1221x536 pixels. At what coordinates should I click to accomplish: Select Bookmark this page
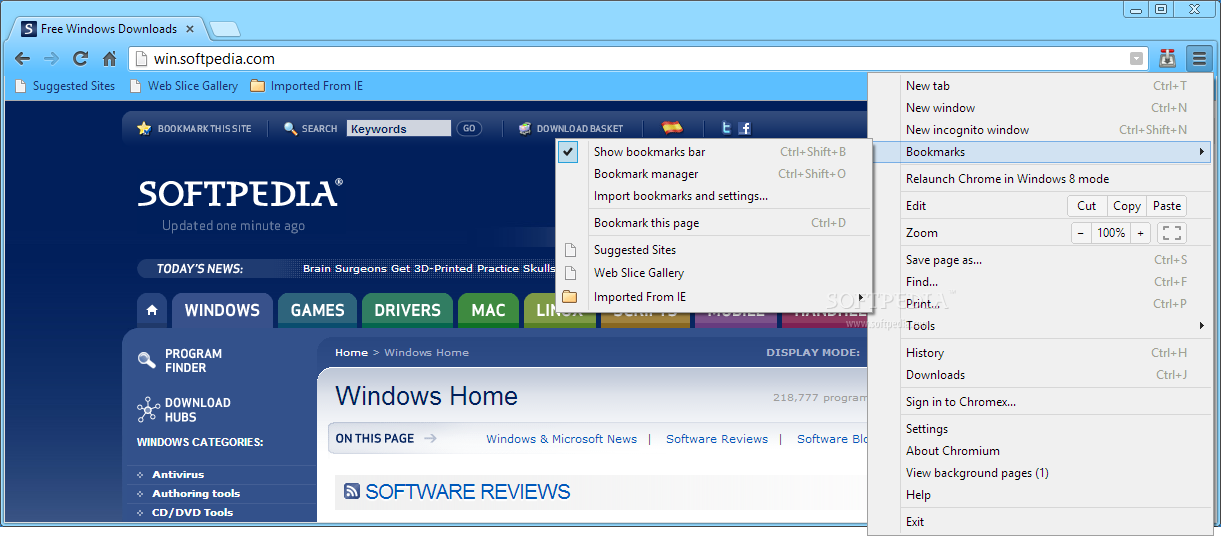pyautogui.click(x=714, y=223)
